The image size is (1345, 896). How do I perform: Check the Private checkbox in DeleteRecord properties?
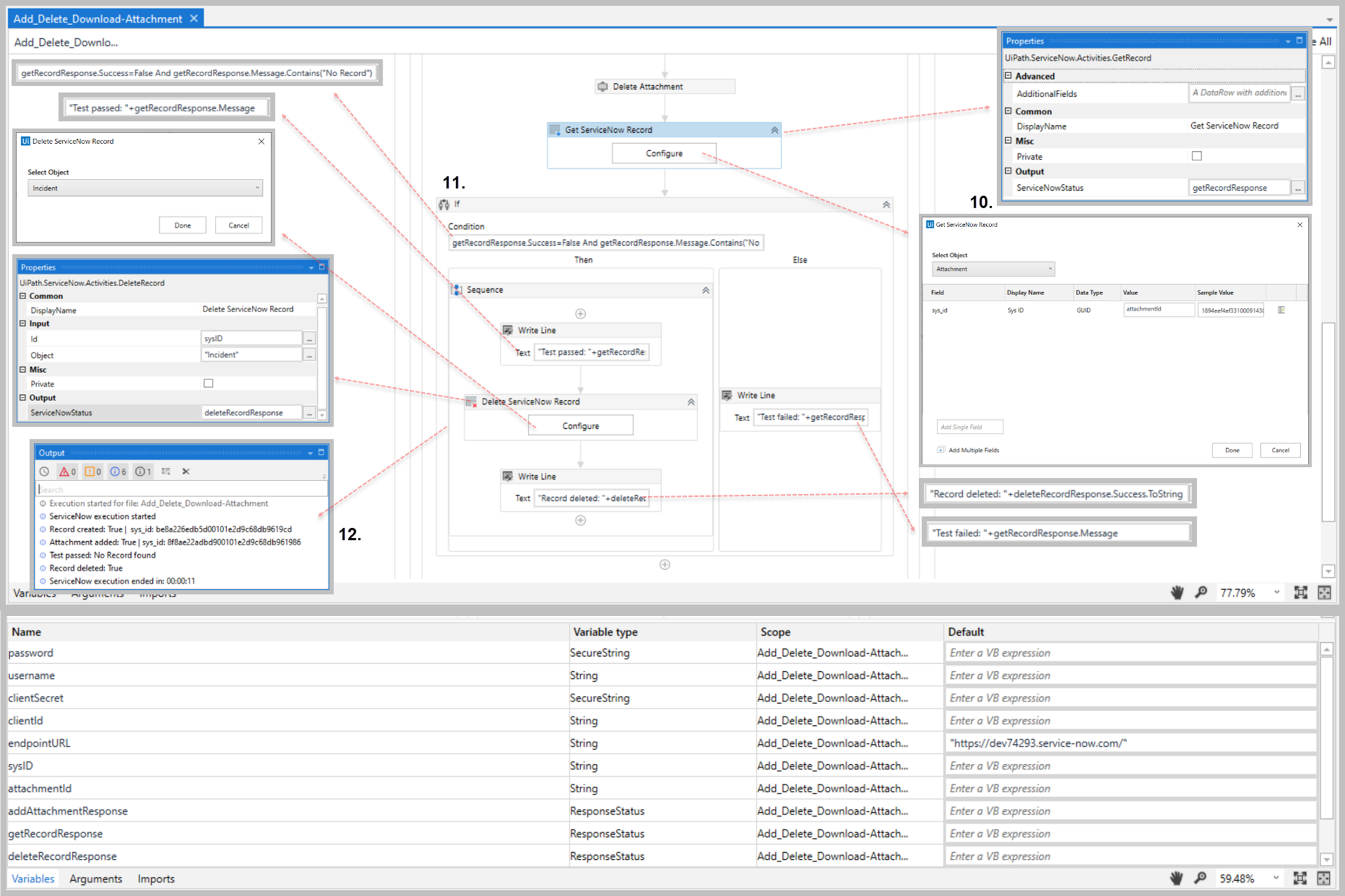pos(208,384)
